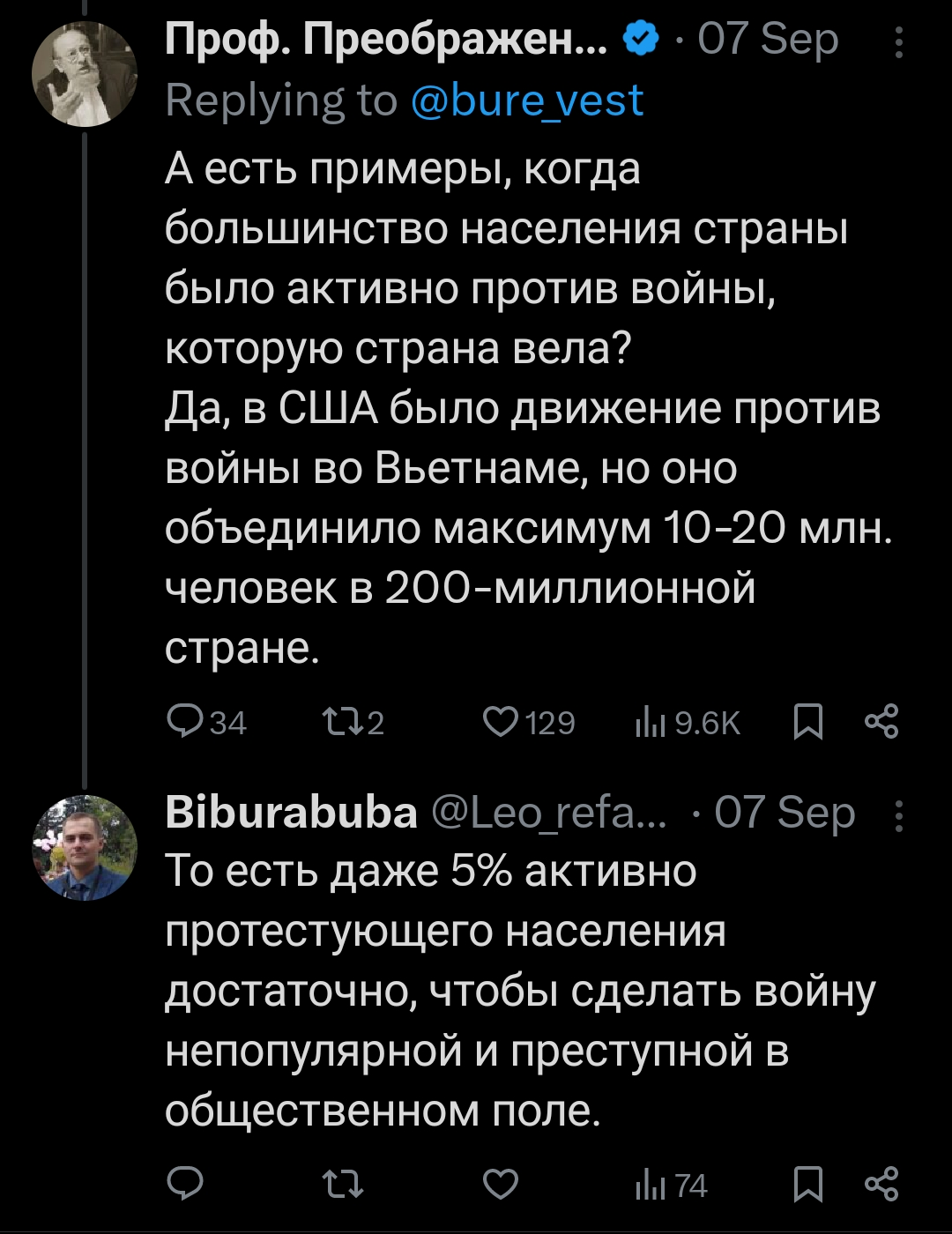Share Biburabuba's tweet

tap(881, 1185)
